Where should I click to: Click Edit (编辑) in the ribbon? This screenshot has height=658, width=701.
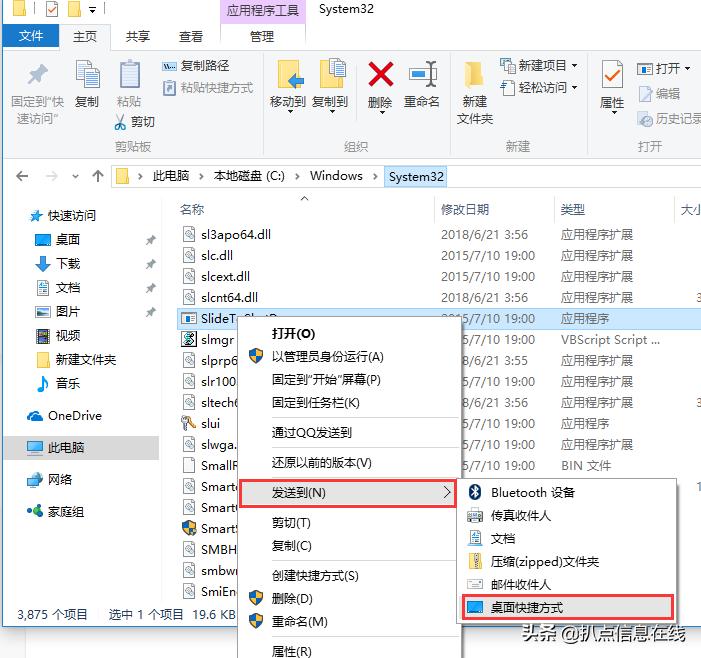coord(659,93)
